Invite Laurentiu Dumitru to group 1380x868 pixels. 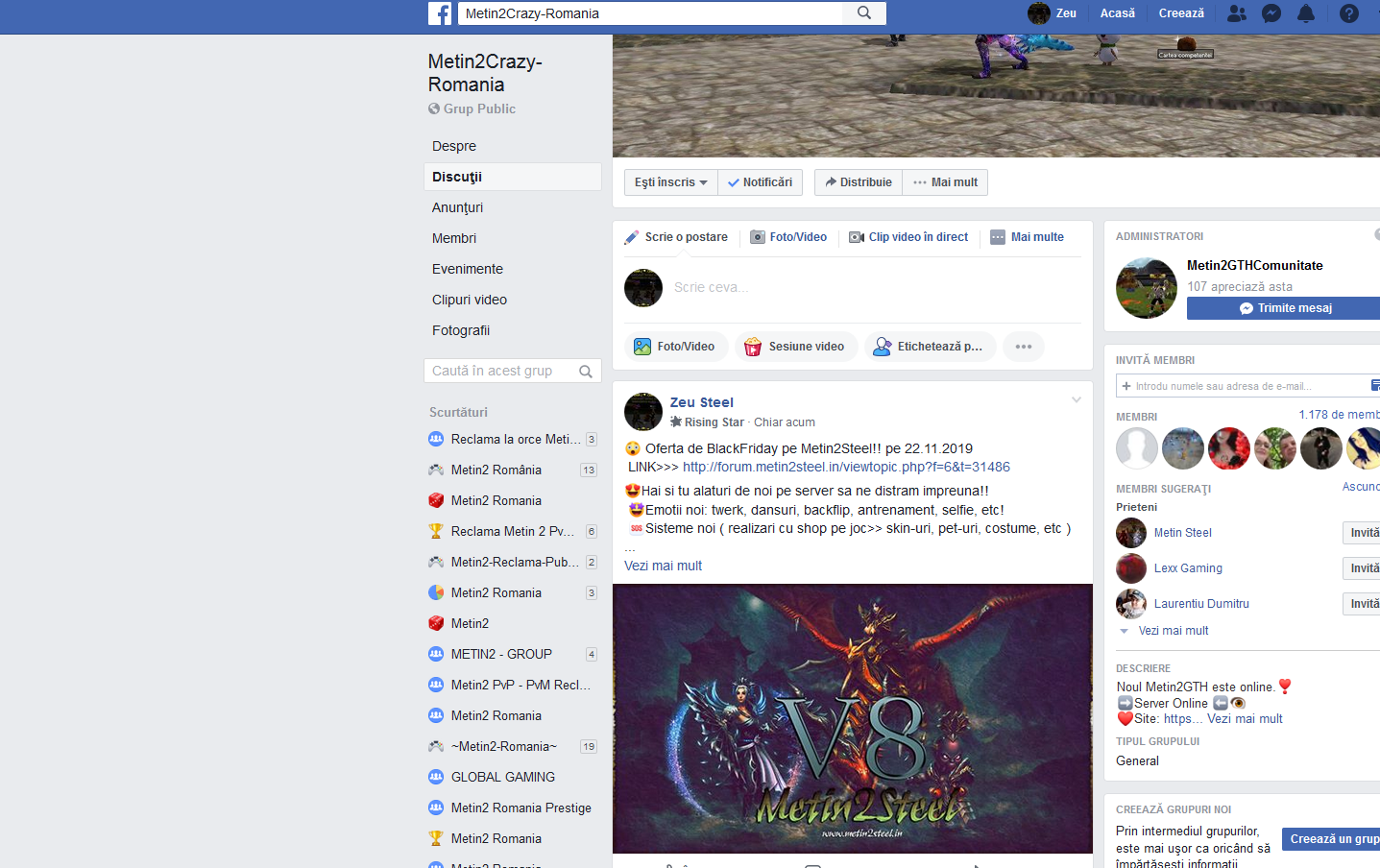point(1362,604)
